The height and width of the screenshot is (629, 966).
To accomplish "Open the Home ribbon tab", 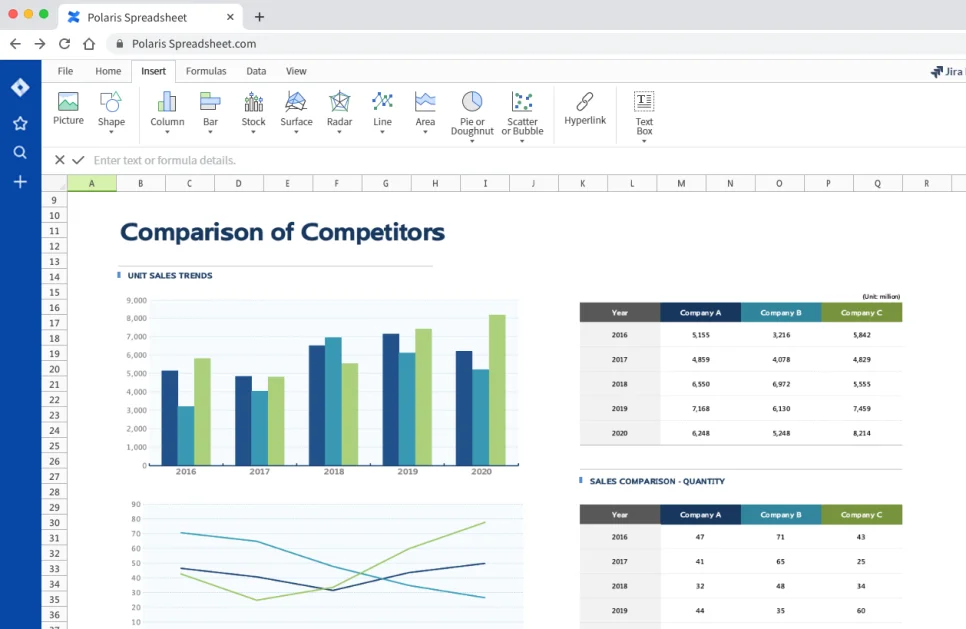I will [108, 71].
